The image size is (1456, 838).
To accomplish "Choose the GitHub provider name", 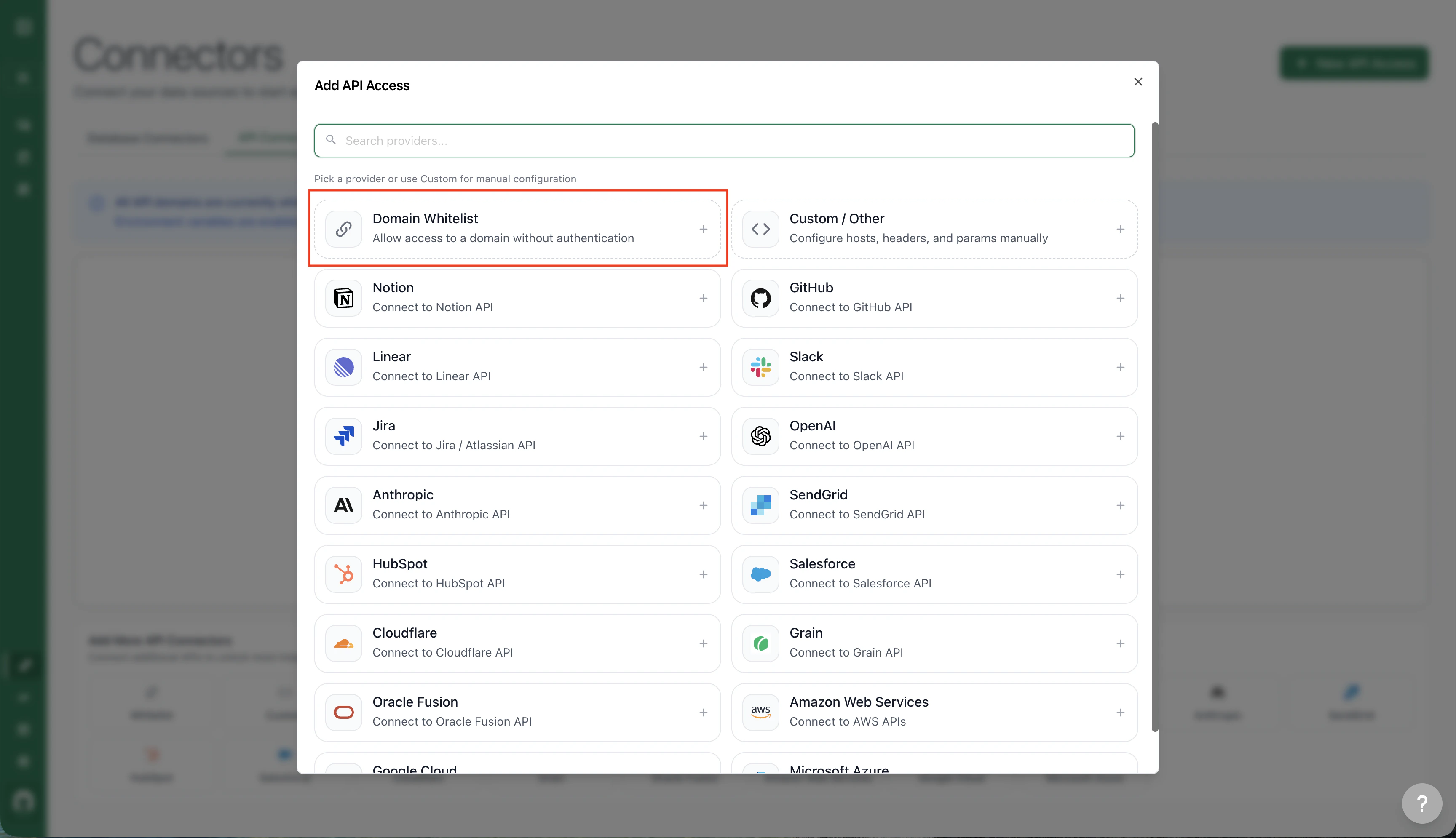I will tap(811, 288).
